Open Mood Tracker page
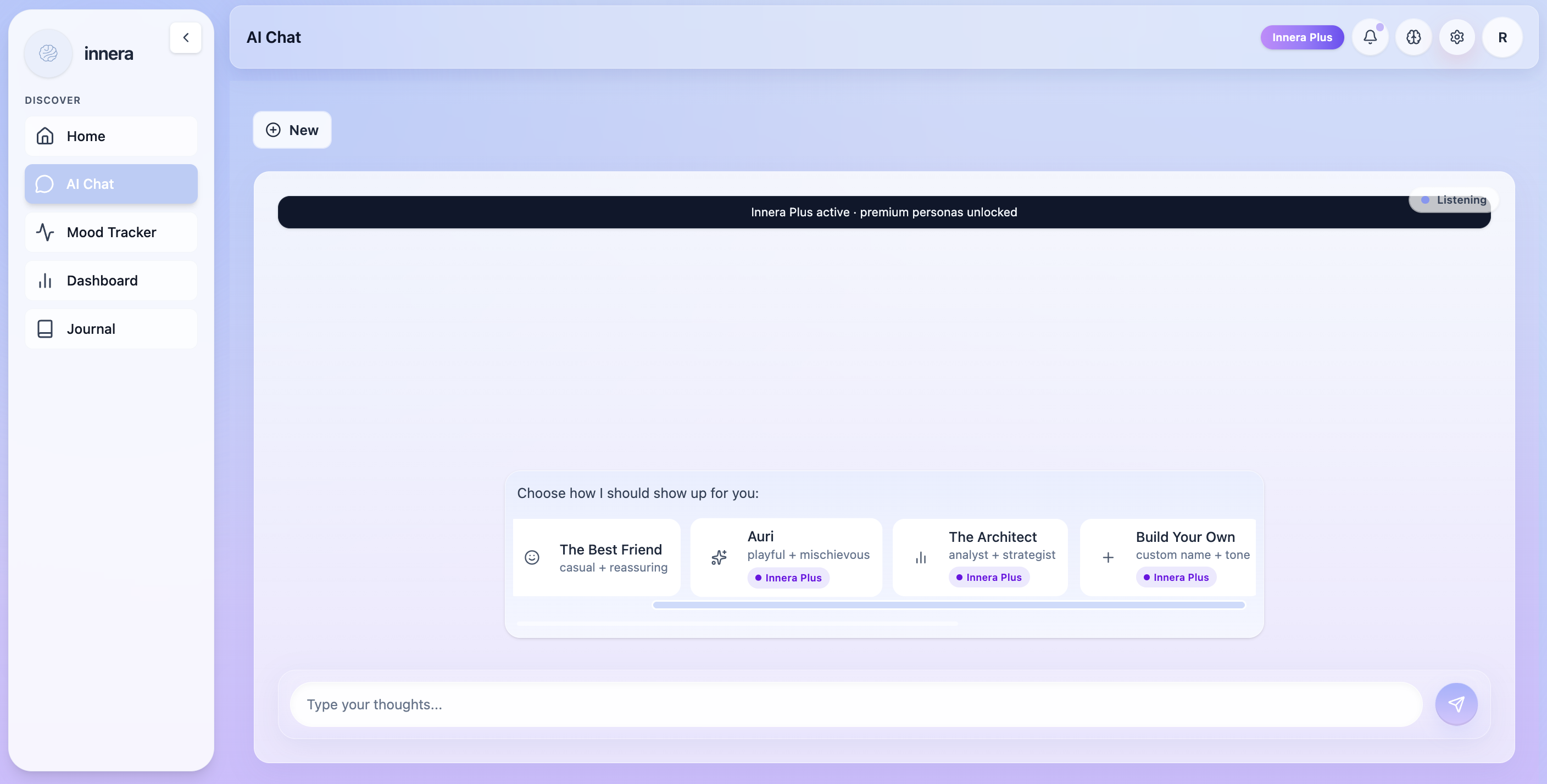This screenshot has height=784, width=1547. (x=111, y=232)
